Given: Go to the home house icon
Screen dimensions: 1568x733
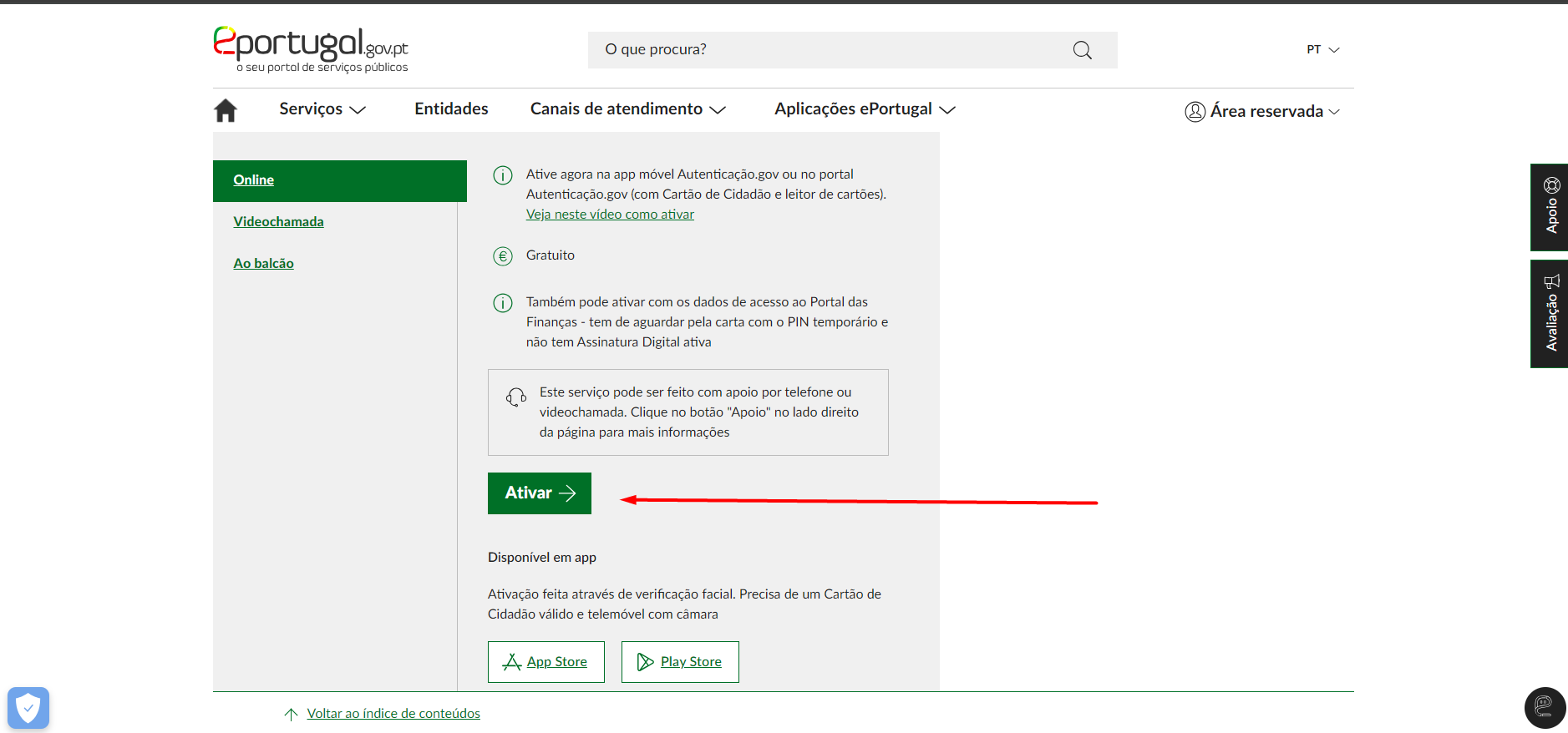Looking at the screenshot, I should point(226,110).
